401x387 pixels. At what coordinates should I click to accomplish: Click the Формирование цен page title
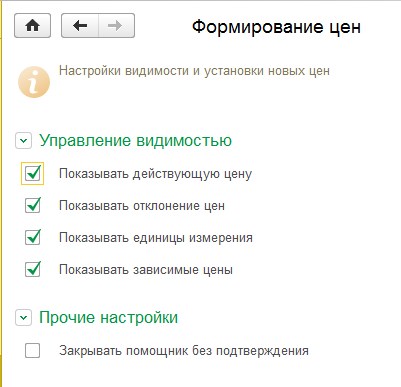coord(276,26)
